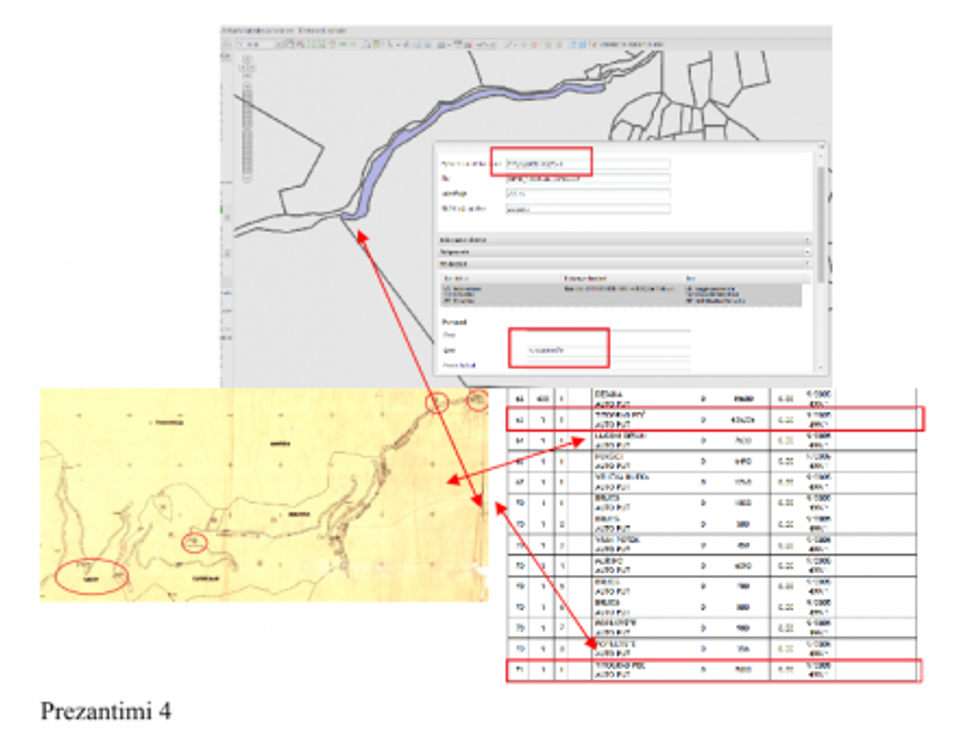Click the first table row outlined in red
Image resolution: width=980 pixels, height=736 pixels.
(x=714, y=419)
